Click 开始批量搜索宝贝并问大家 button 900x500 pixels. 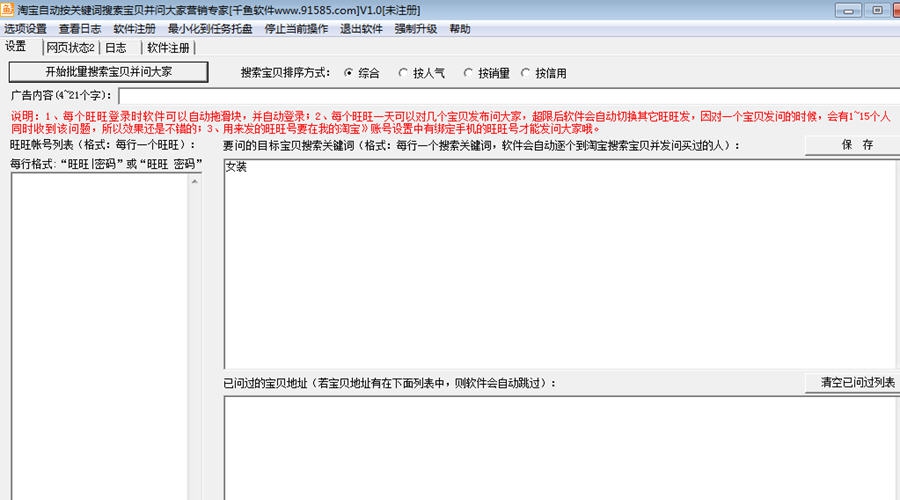108,72
